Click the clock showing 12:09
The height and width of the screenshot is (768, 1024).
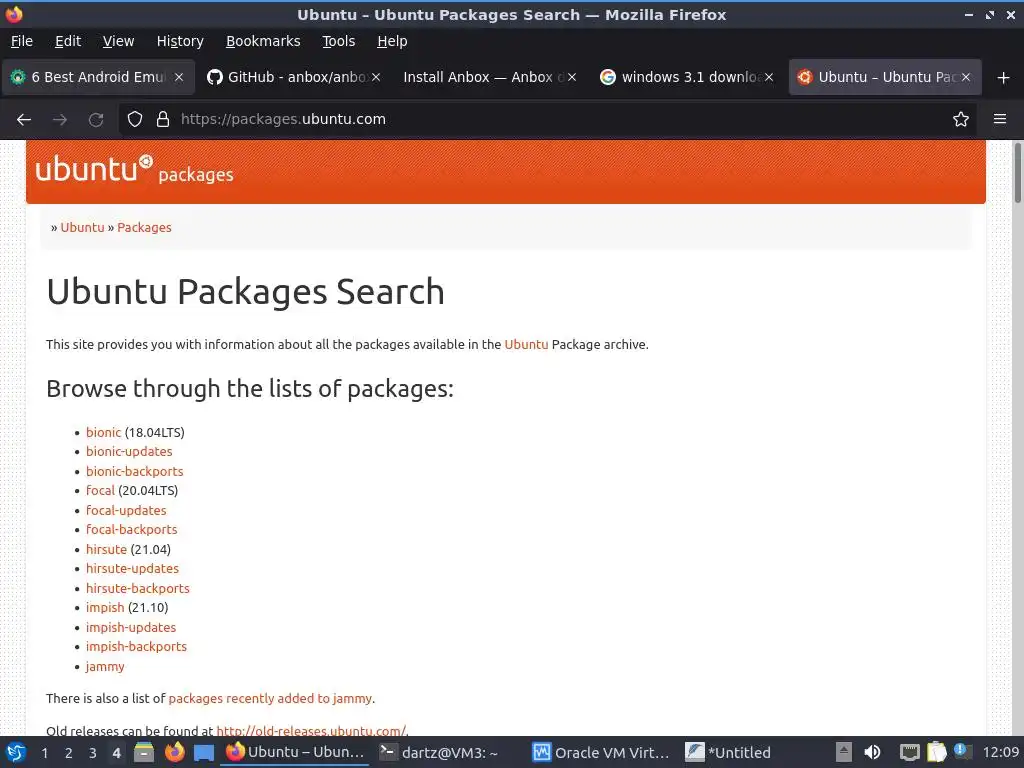point(1000,752)
